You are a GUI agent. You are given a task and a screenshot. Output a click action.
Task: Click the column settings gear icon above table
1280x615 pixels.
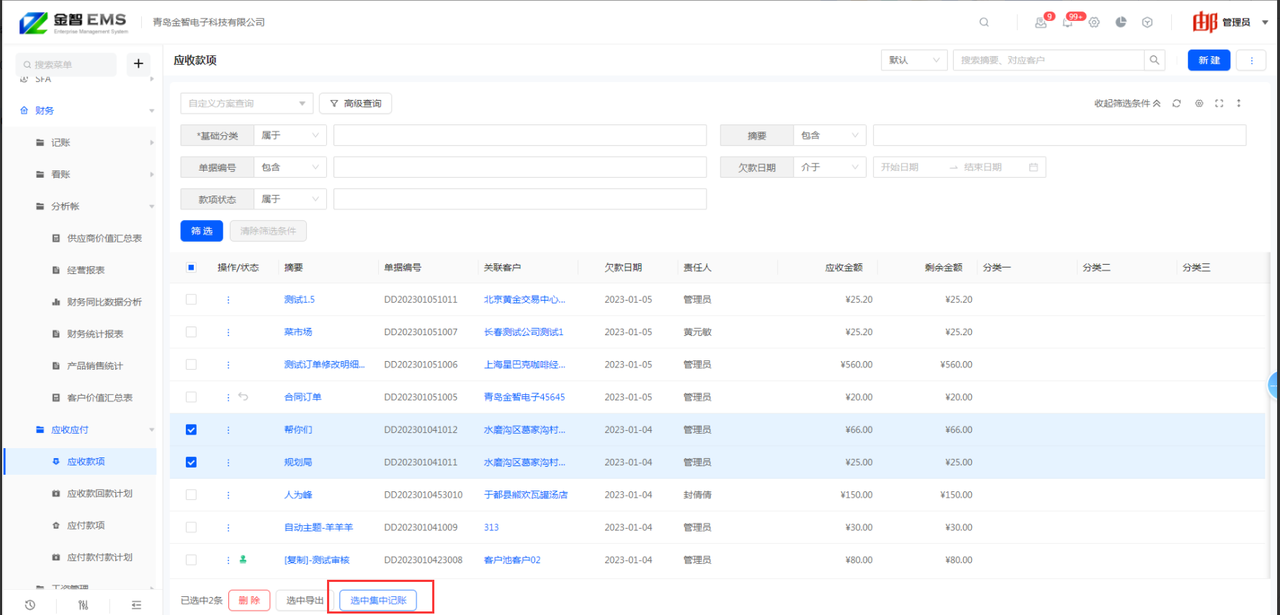1199,103
